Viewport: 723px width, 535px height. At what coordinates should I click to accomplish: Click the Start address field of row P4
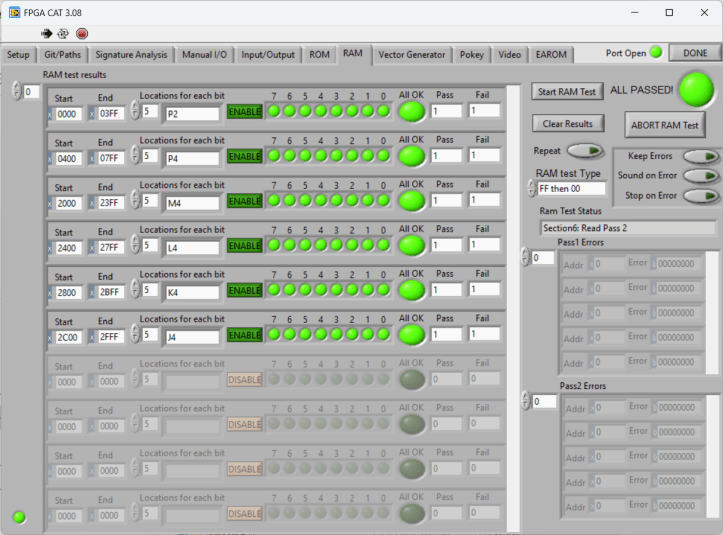(68, 157)
